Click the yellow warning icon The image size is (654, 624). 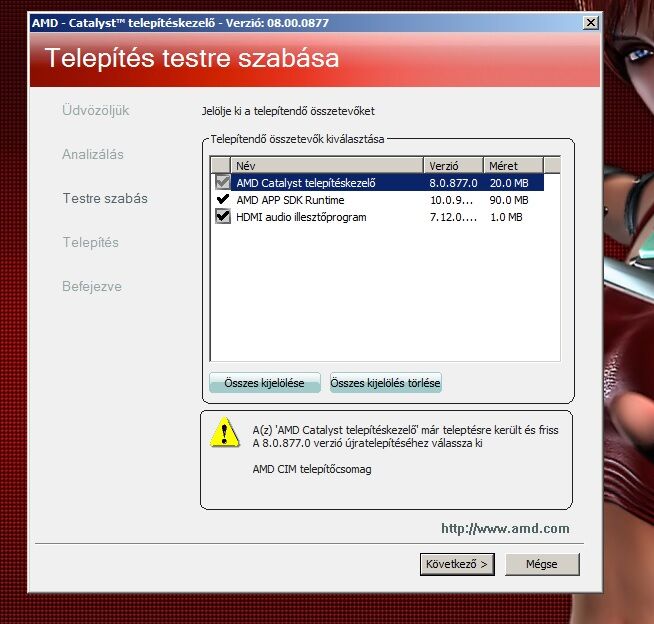[225, 432]
